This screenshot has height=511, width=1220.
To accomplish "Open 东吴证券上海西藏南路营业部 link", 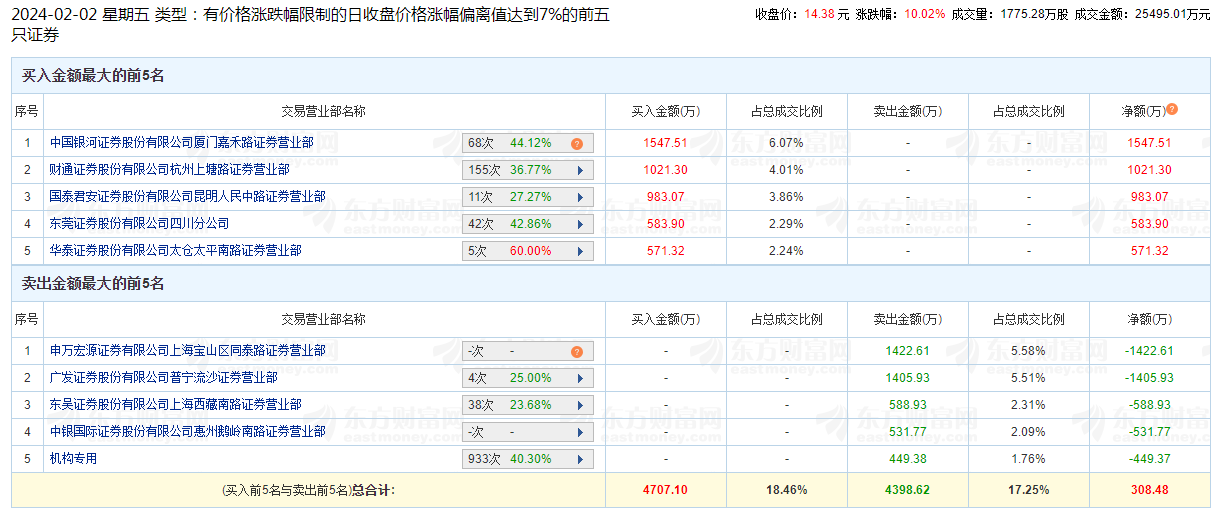I will [x=176, y=405].
